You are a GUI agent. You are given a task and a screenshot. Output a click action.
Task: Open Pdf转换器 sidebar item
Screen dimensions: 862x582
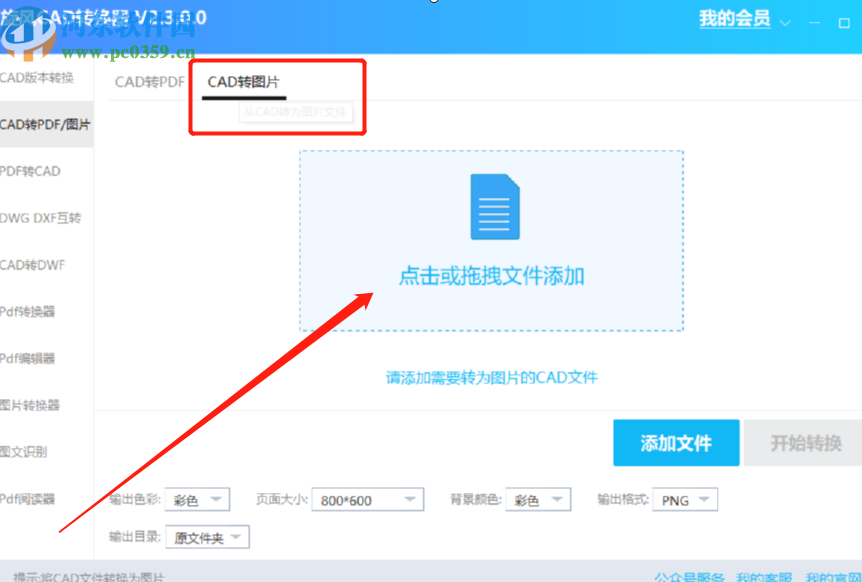click(27, 312)
